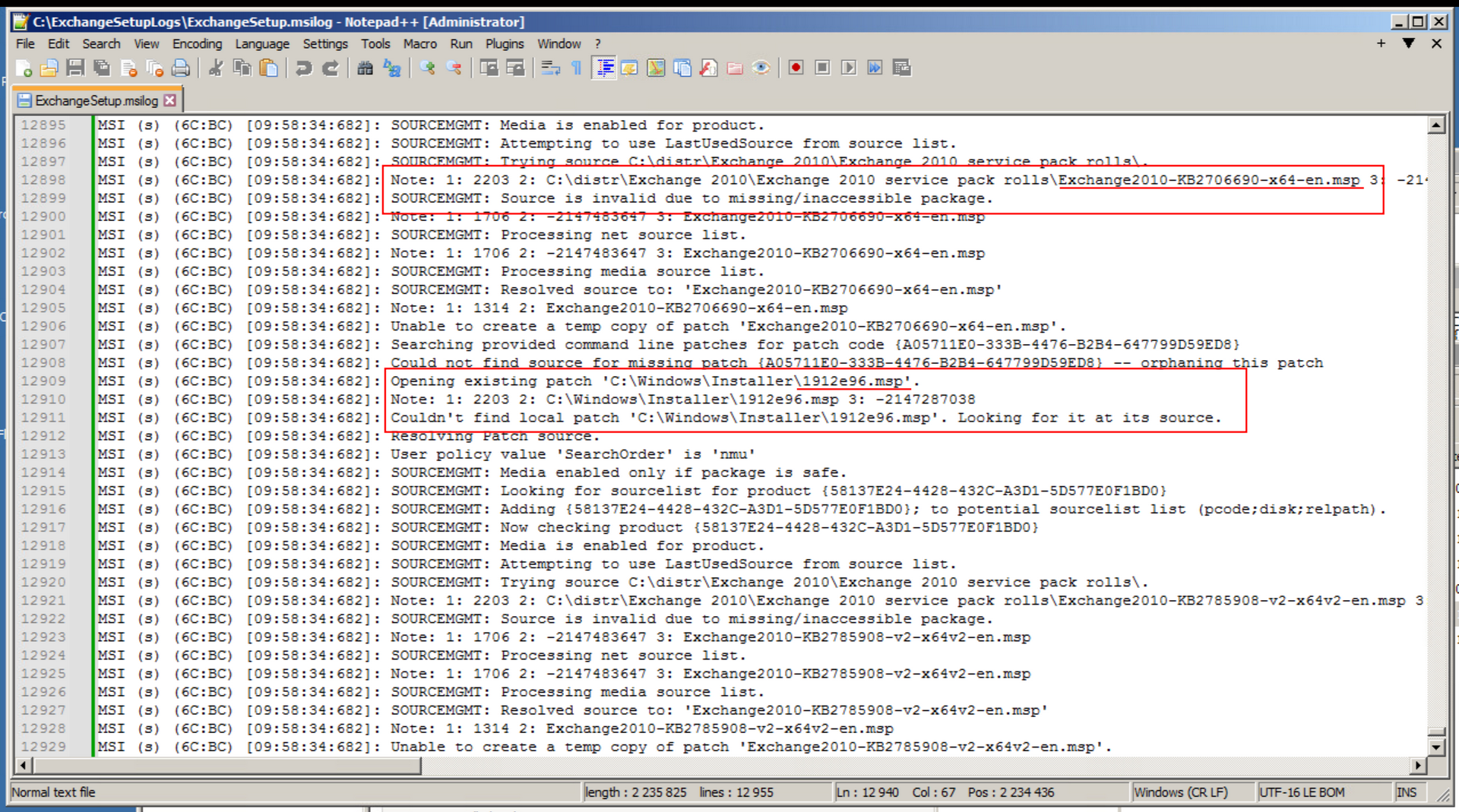Screen dimensions: 1459x812
Task: Toggle Word Wrap toolbar icon
Action: [x=551, y=68]
